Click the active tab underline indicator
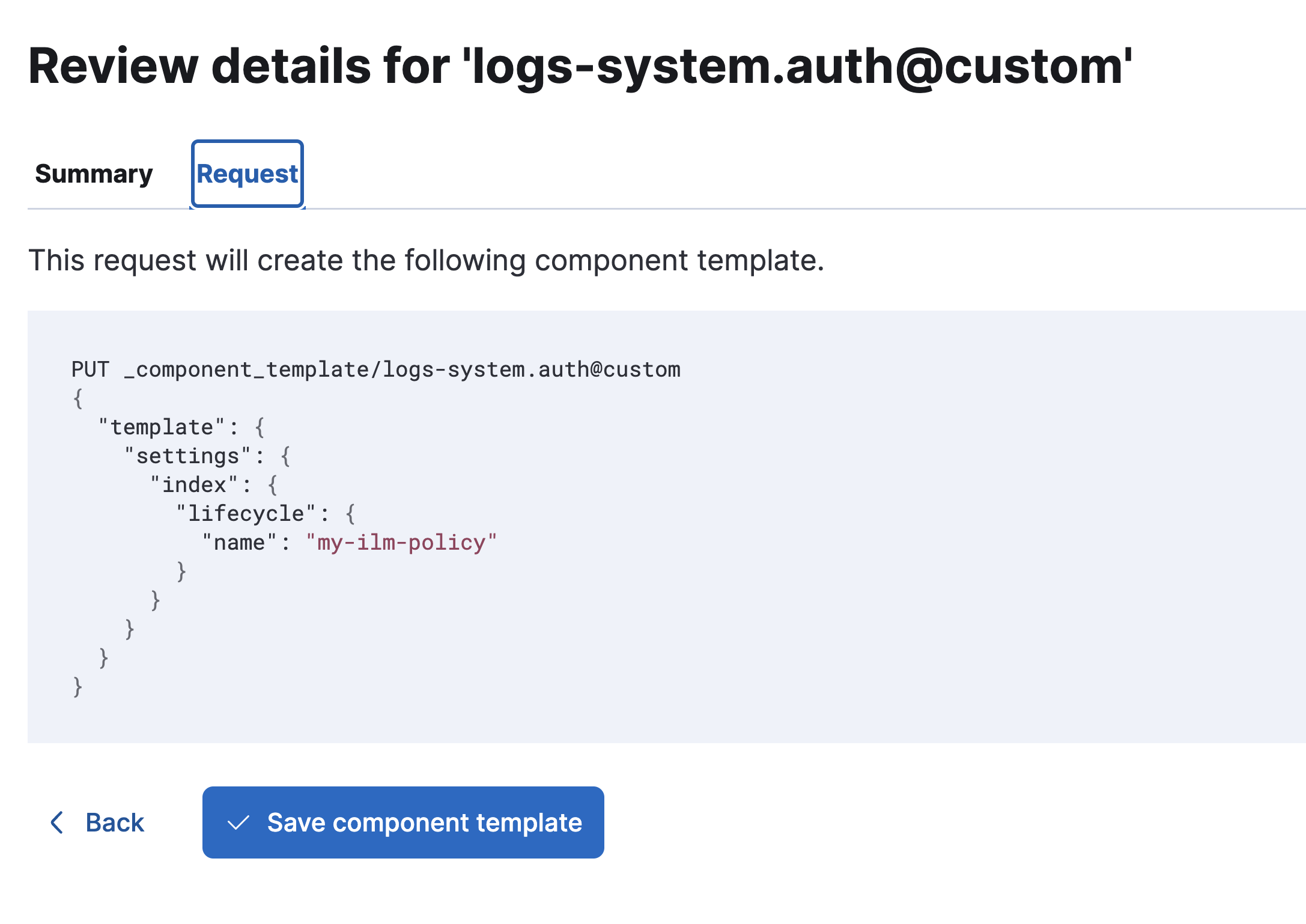Screen dimensions: 1306x924 (247, 207)
